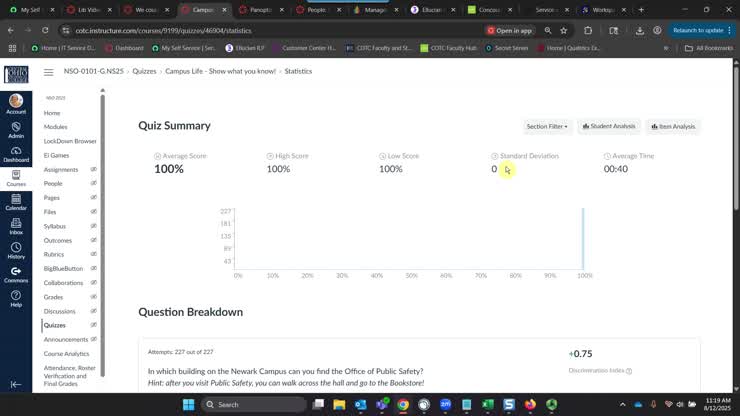The width and height of the screenshot is (740, 416).
Task: Toggle visibility icon beside Pages
Action: (93, 197)
